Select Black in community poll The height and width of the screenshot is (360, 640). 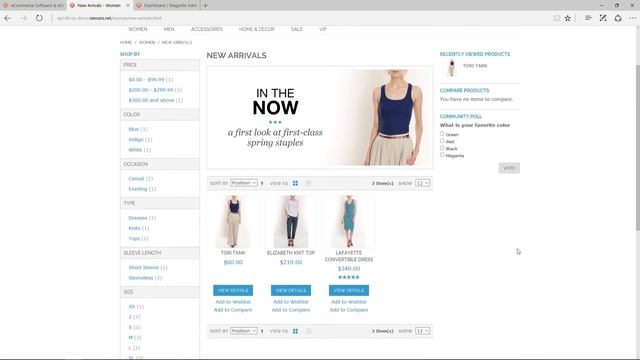click(x=442, y=148)
